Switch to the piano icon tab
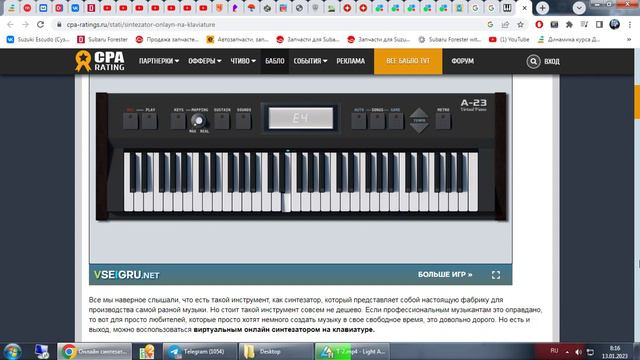This screenshot has width=640, height=360. click(x=507, y=8)
